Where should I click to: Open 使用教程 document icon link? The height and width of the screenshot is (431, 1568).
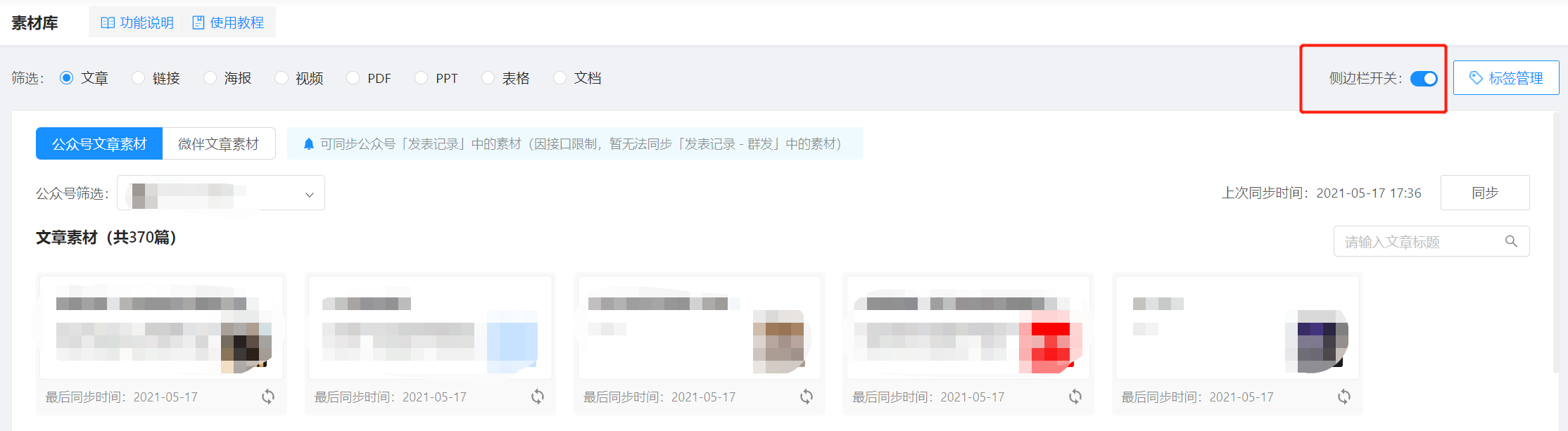[x=228, y=22]
